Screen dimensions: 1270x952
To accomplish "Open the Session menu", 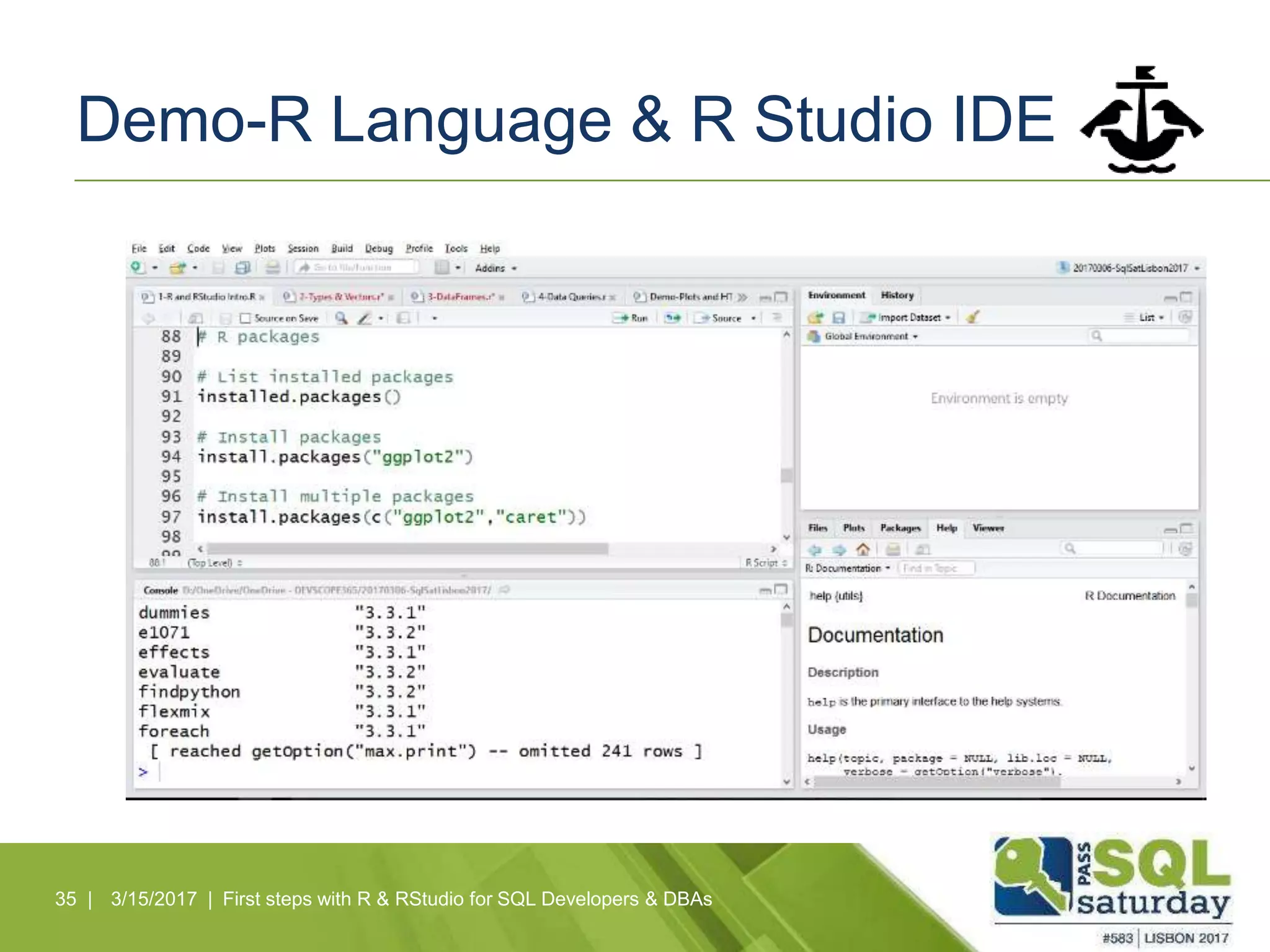I will pyautogui.click(x=303, y=249).
